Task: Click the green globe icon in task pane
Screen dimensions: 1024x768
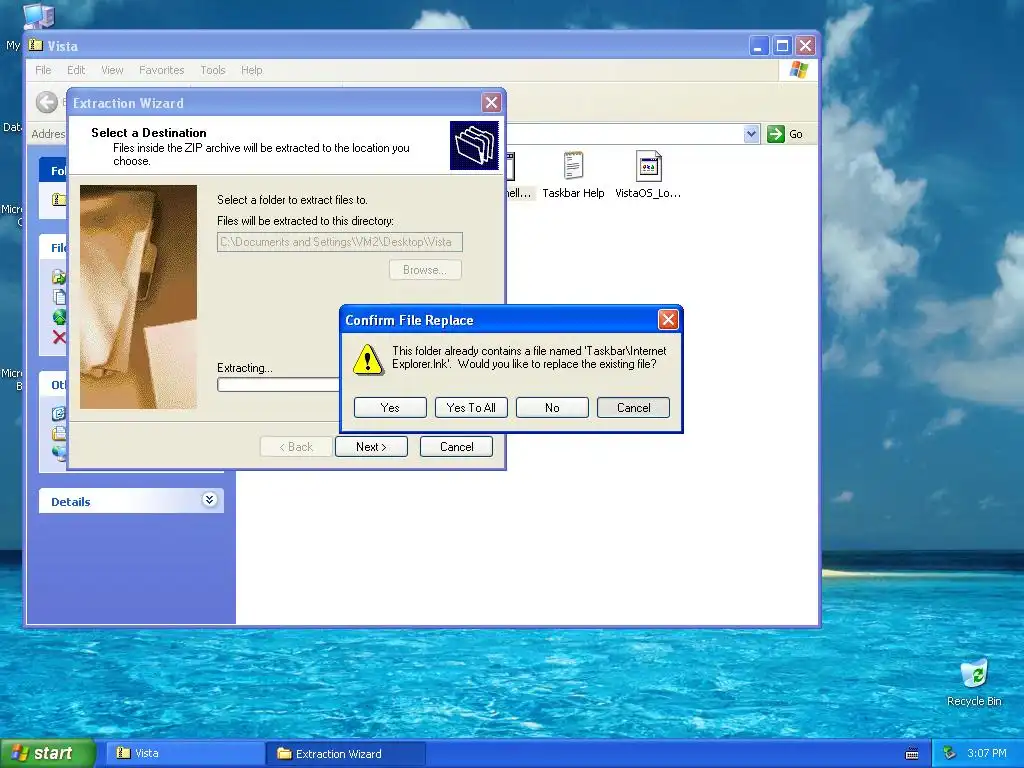Action: (x=59, y=317)
